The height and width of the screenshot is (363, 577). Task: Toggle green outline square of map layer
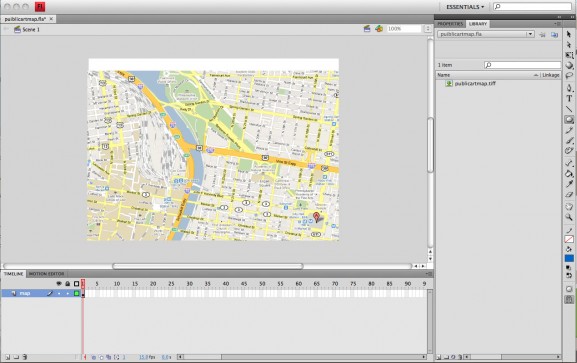(77, 293)
